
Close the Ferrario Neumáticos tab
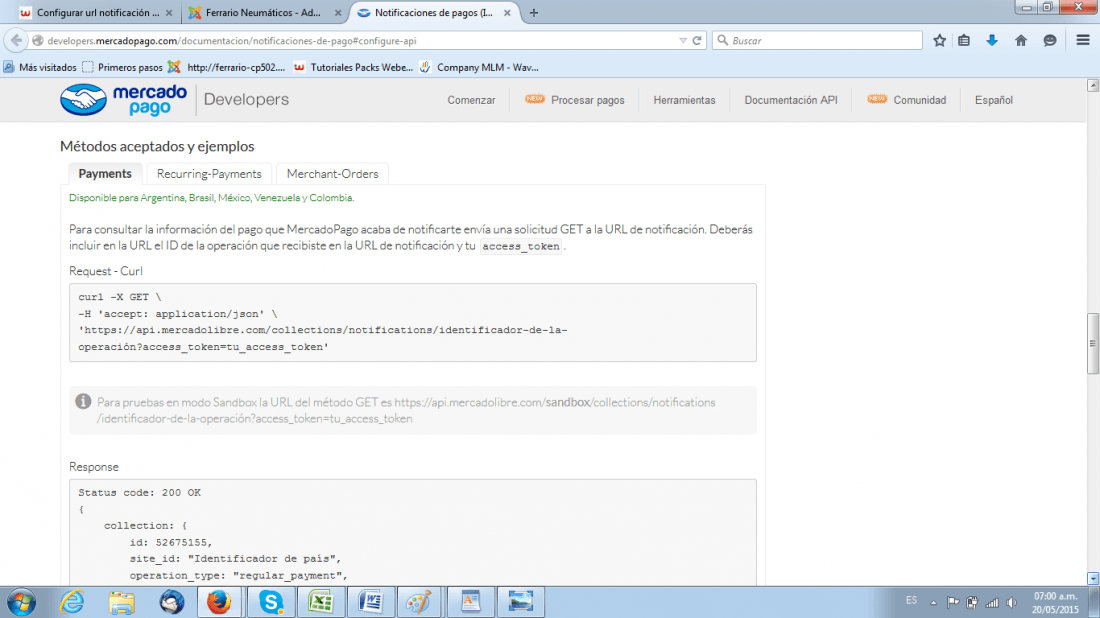tap(338, 13)
